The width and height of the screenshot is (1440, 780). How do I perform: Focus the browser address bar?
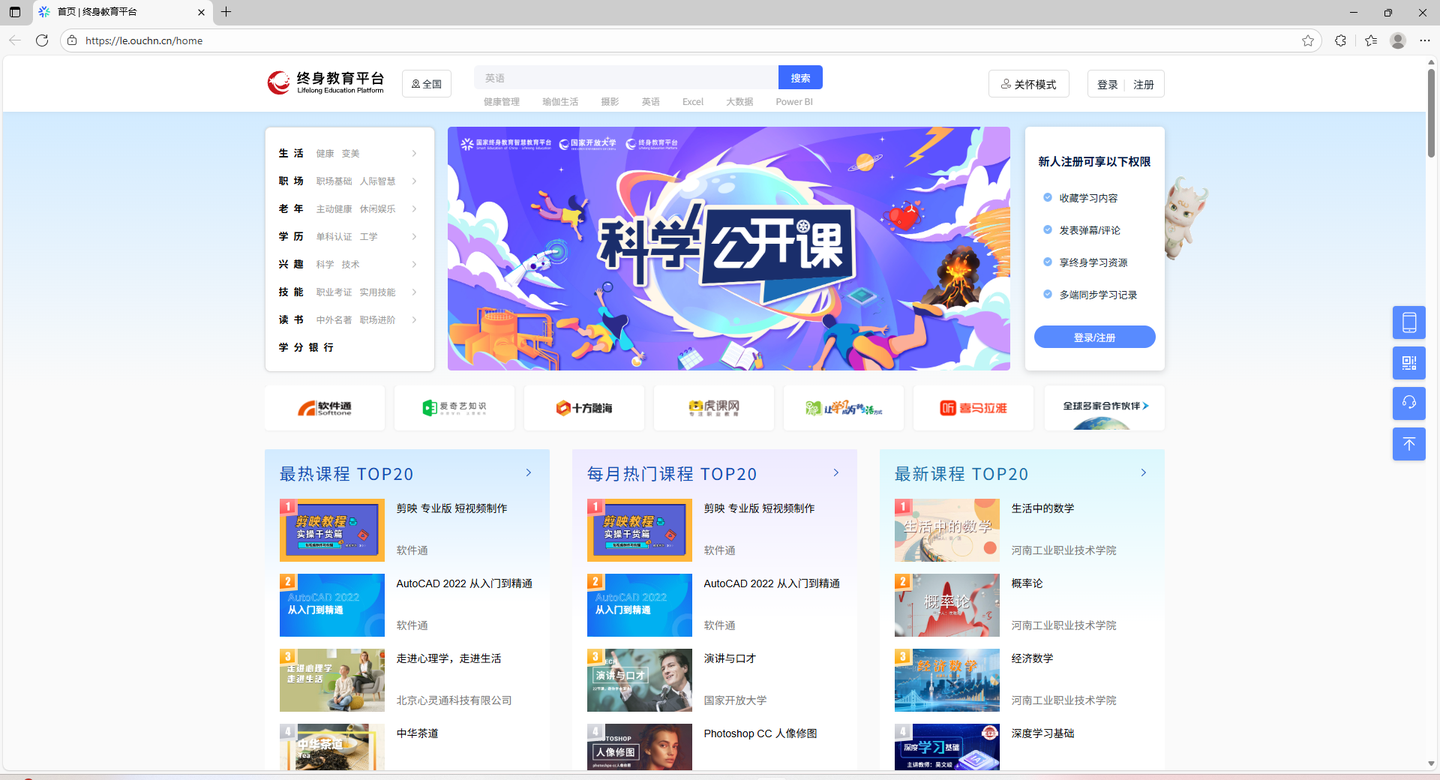point(690,41)
